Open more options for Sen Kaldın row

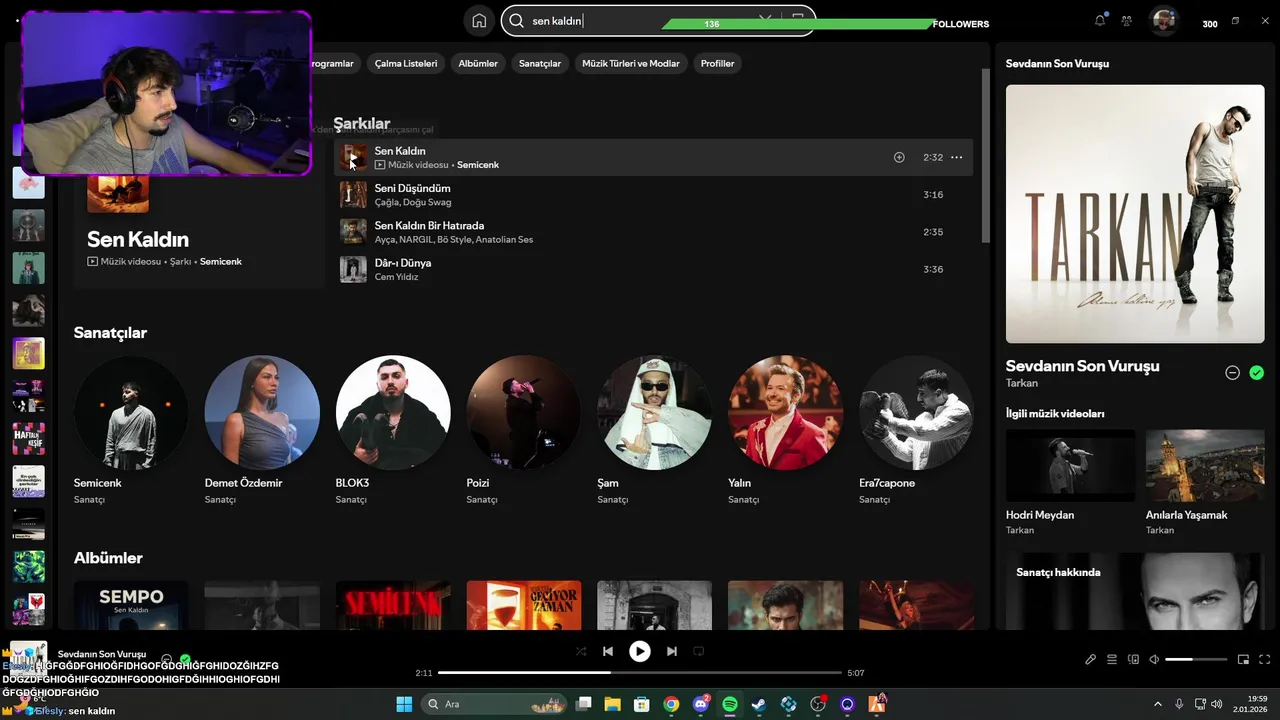pos(957,157)
